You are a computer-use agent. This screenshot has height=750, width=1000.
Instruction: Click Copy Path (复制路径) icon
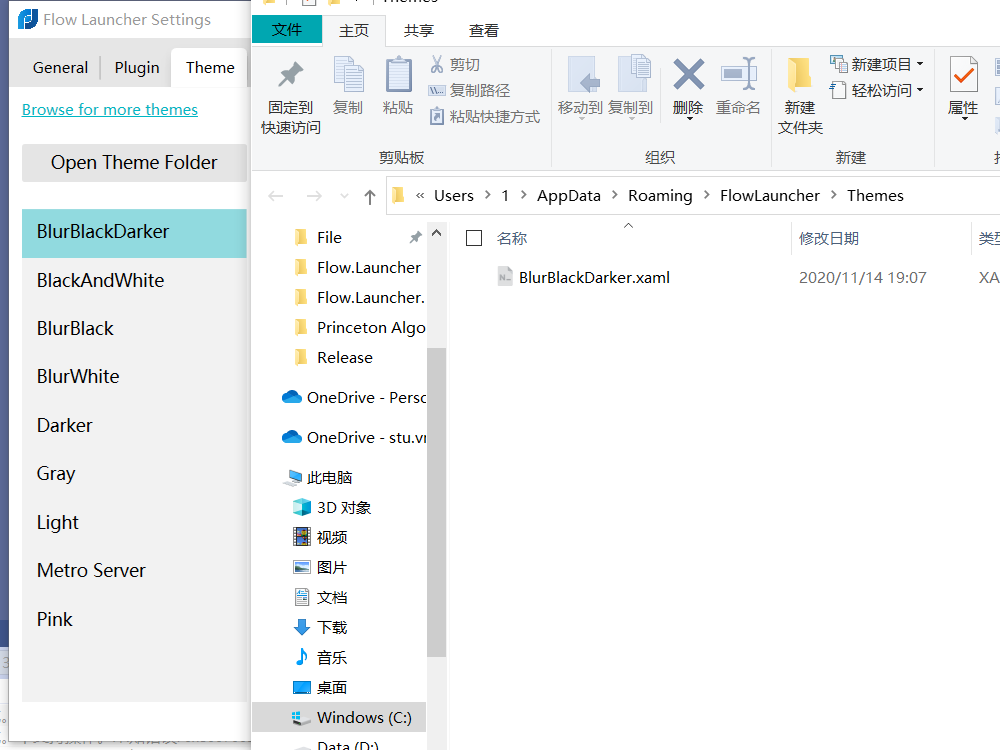[x=437, y=91]
